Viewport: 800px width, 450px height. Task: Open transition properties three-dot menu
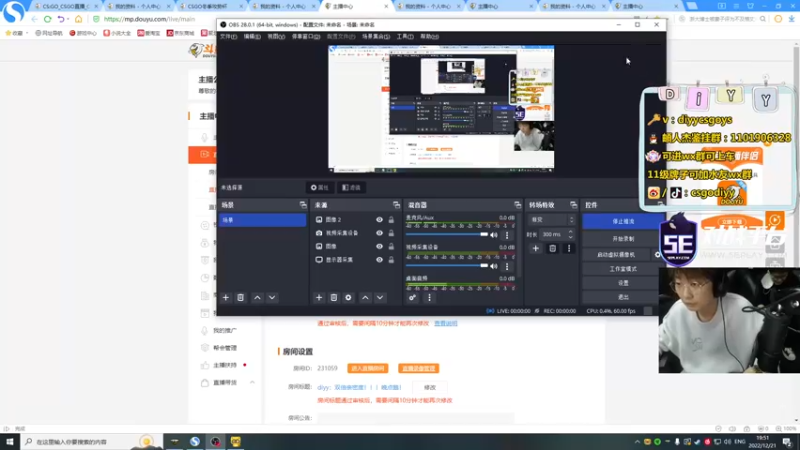coord(569,248)
